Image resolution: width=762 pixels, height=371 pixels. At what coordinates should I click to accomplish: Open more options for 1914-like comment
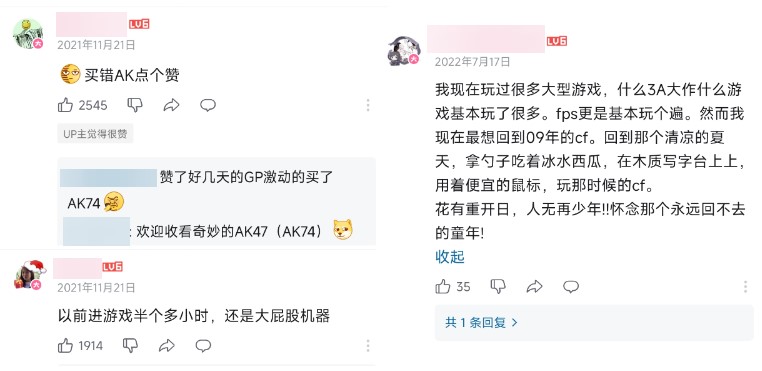pyautogui.click(x=368, y=346)
